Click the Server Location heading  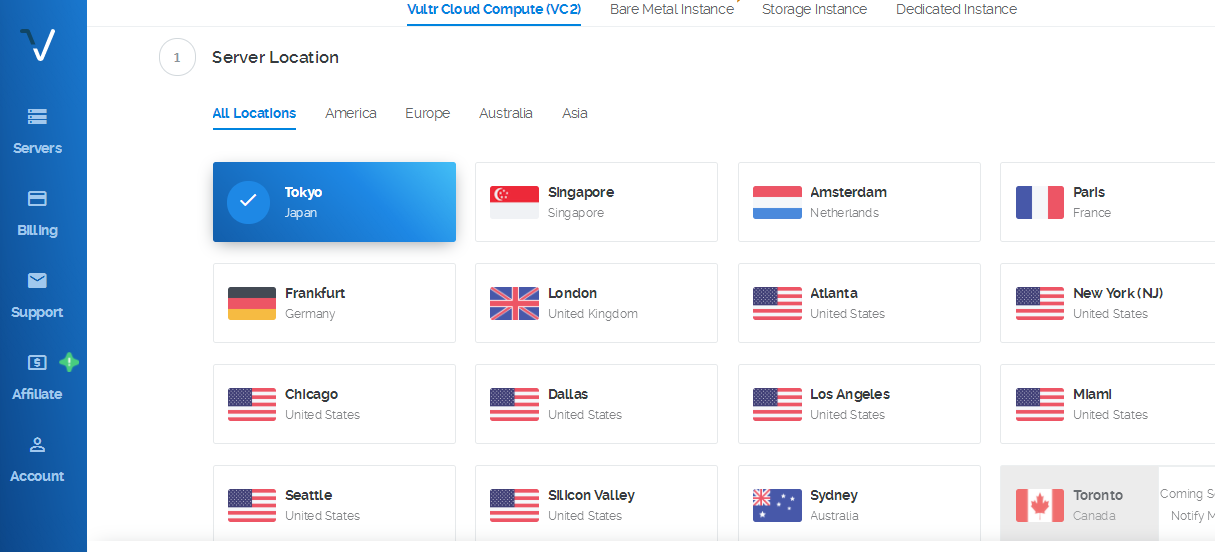tap(275, 57)
